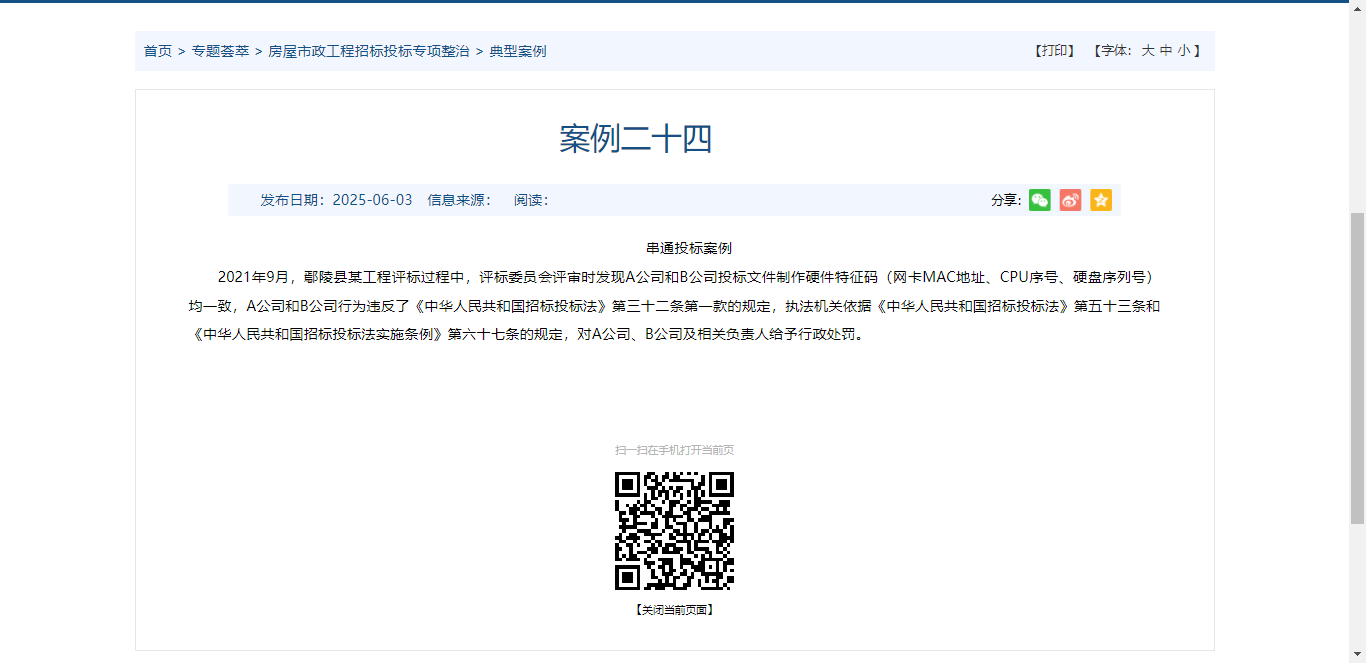Set font size to 小
1366x663 pixels.
click(x=1184, y=50)
